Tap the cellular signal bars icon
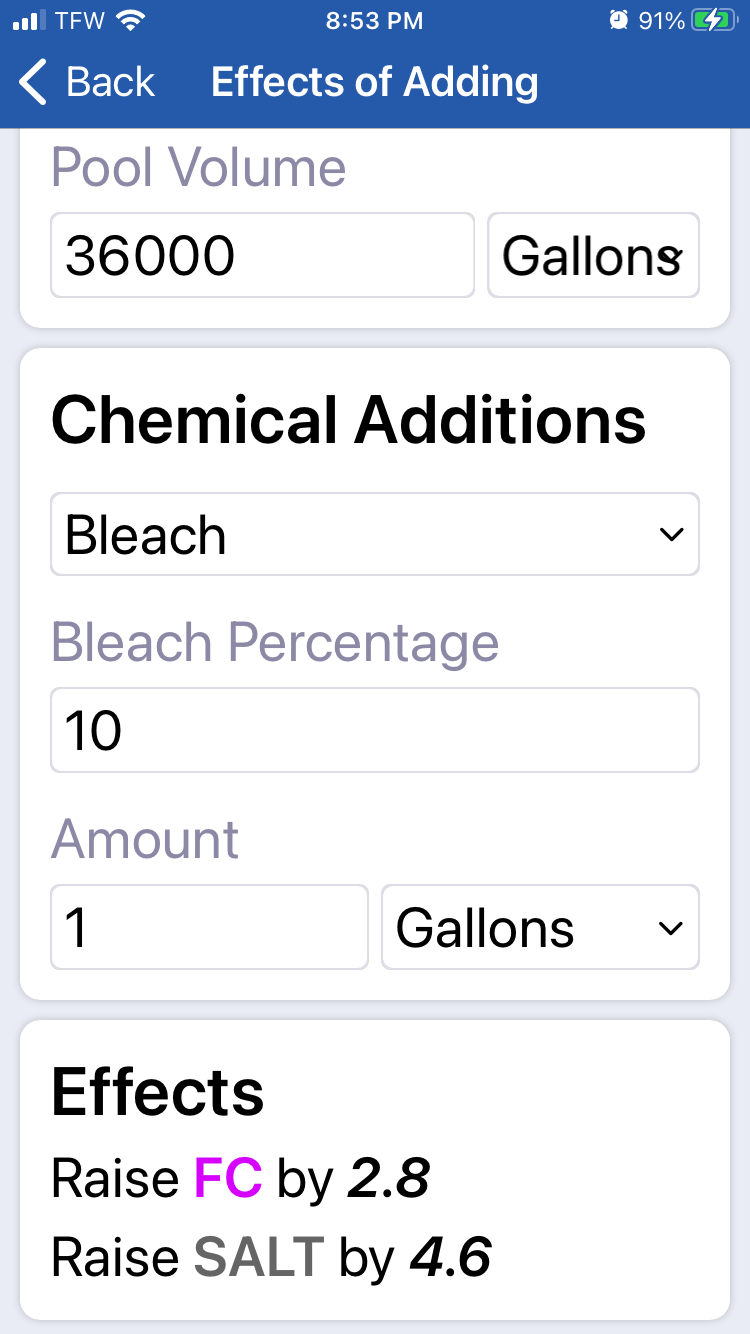The width and height of the screenshot is (750, 1334). [30, 20]
